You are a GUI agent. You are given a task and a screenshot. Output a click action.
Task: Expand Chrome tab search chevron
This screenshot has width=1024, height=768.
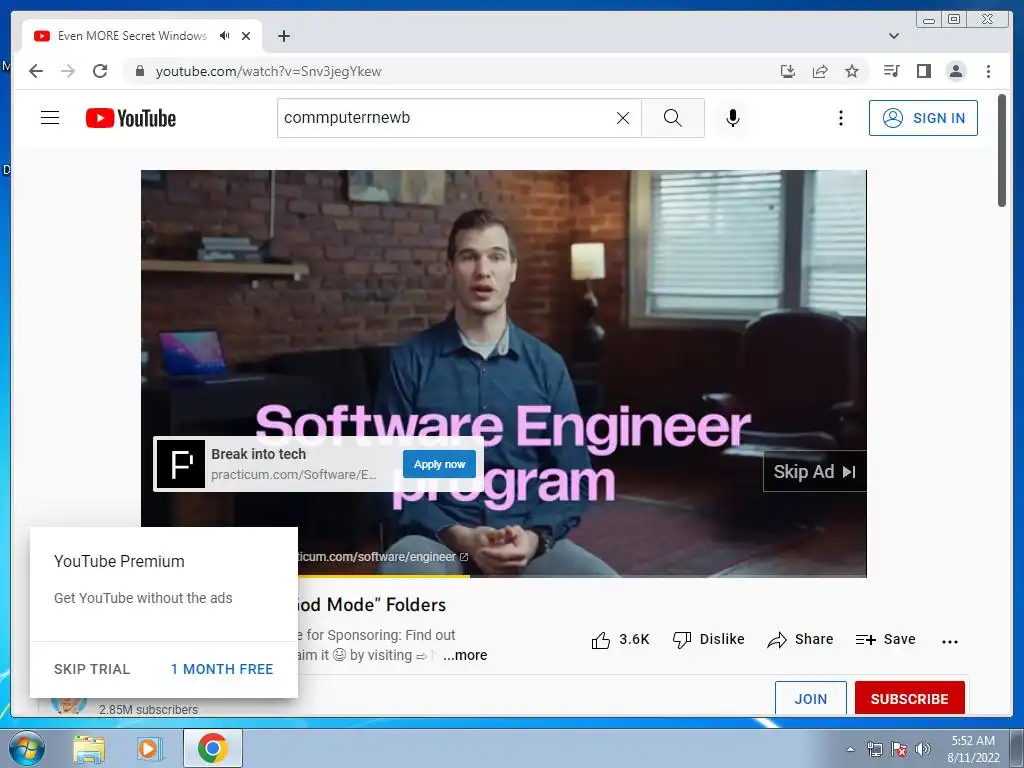[x=894, y=36]
